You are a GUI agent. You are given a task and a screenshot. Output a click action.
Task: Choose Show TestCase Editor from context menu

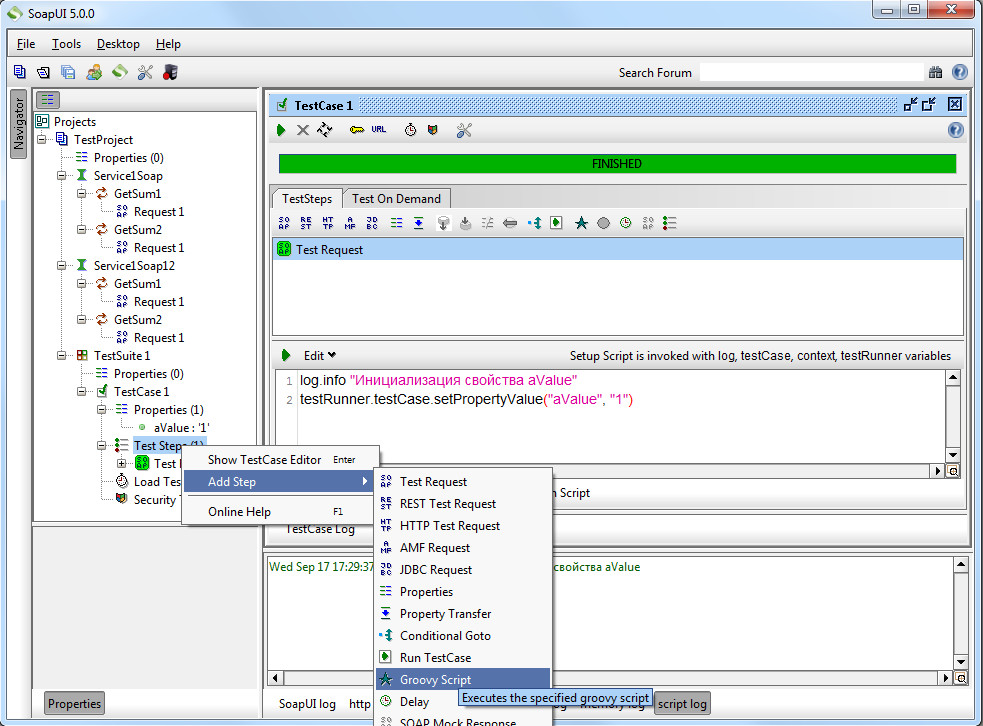coord(281,460)
